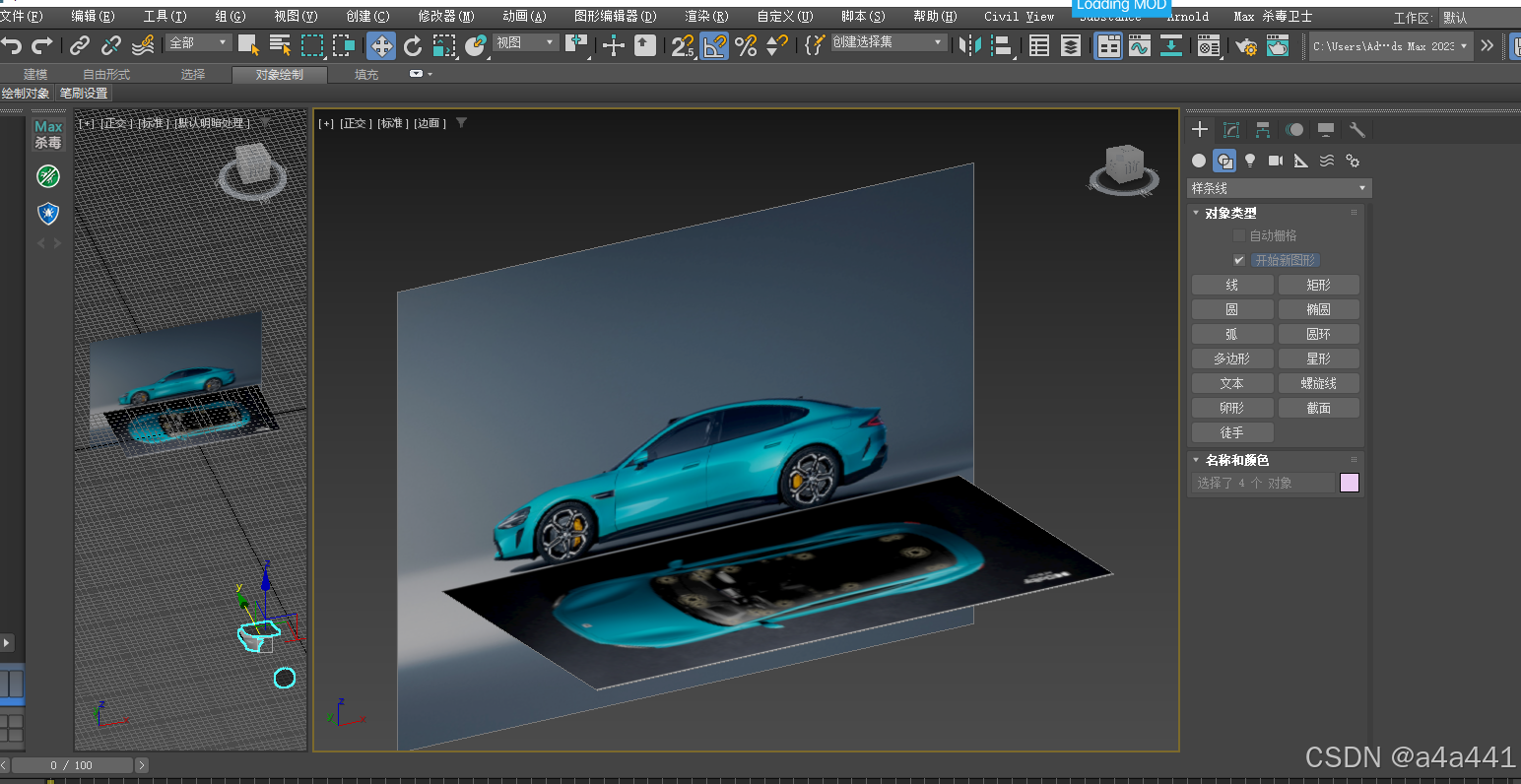This screenshot has width=1521, height=784.
Task: Open the Modify panel tab icon
Action: [1231, 130]
